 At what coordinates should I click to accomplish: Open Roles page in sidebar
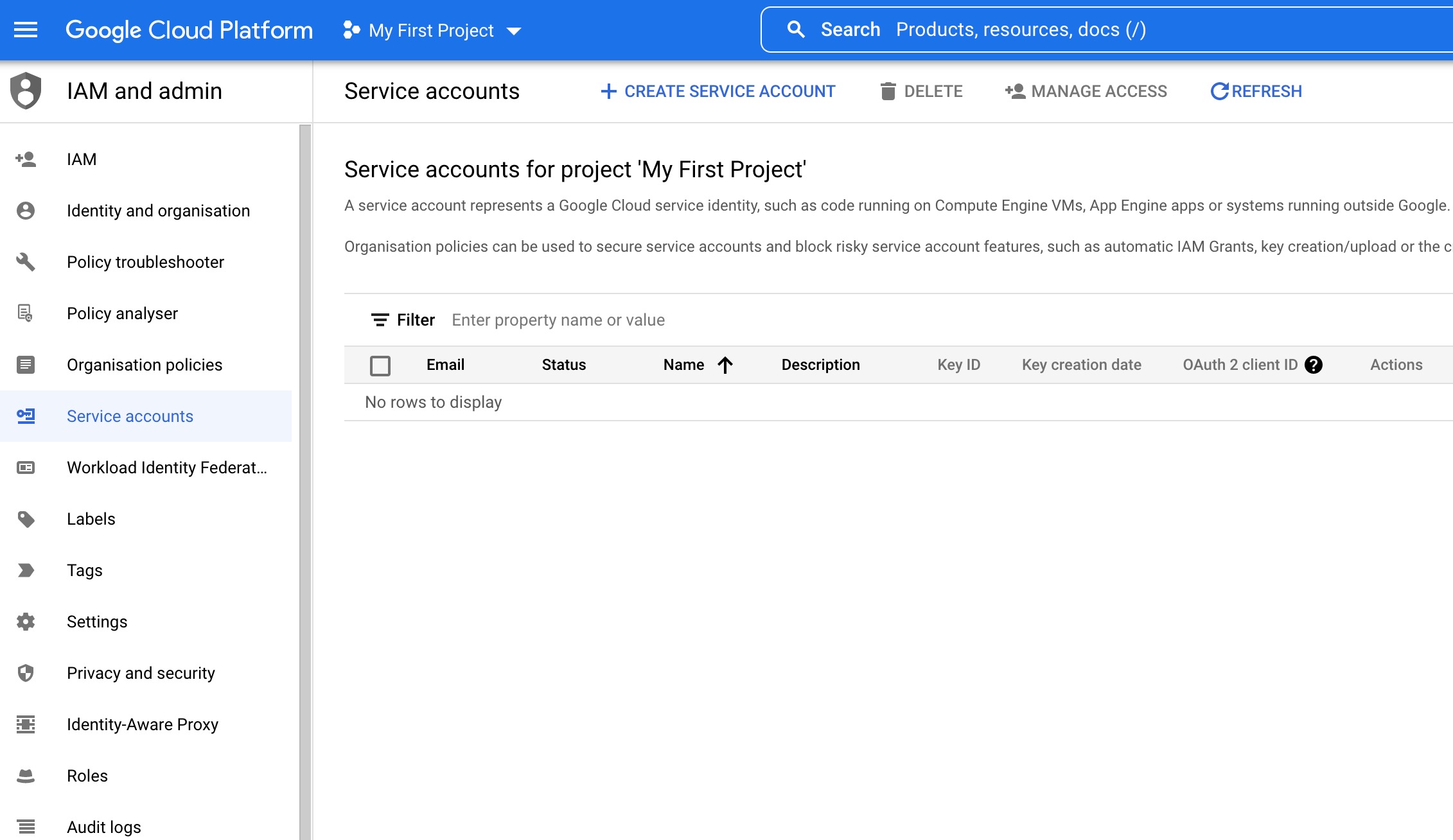pyautogui.click(x=146, y=776)
